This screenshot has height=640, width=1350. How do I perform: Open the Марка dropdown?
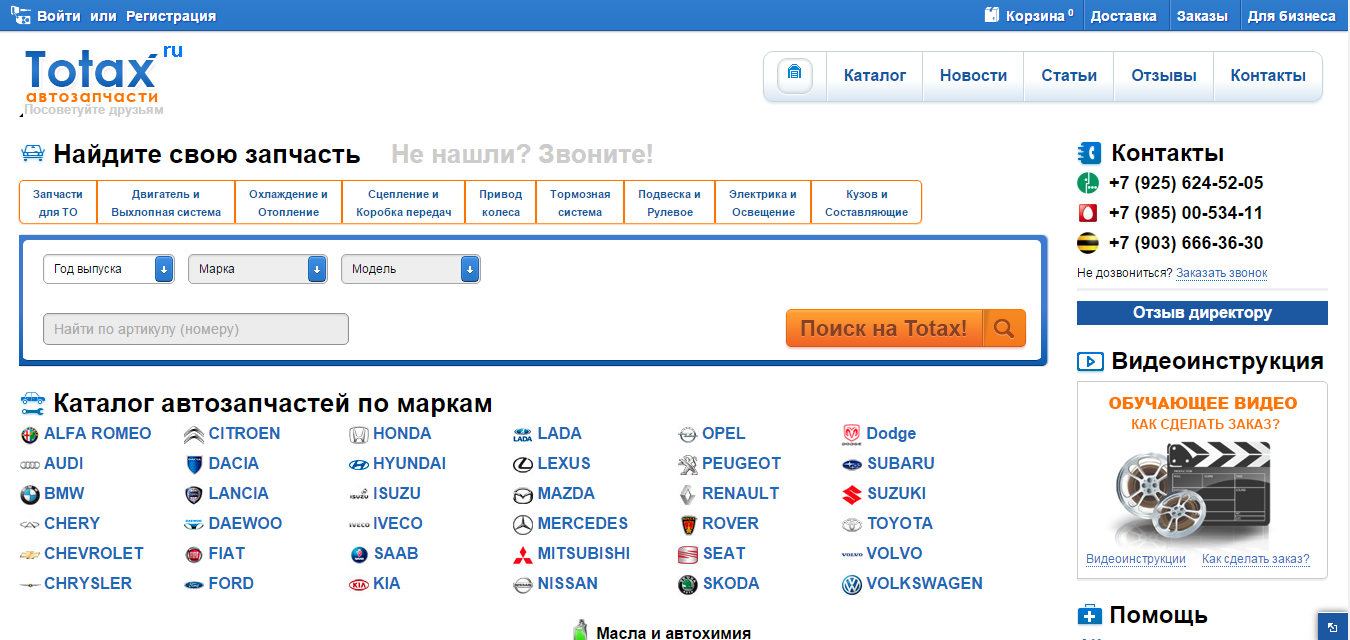(258, 269)
